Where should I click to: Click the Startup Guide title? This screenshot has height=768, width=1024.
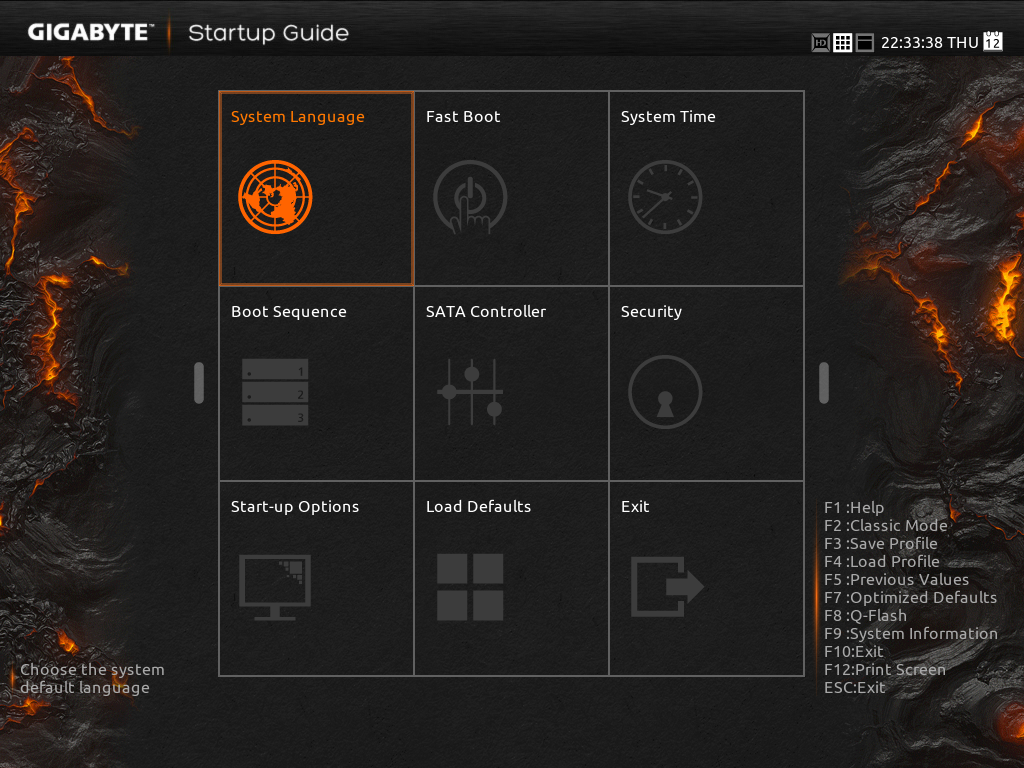coord(268,33)
